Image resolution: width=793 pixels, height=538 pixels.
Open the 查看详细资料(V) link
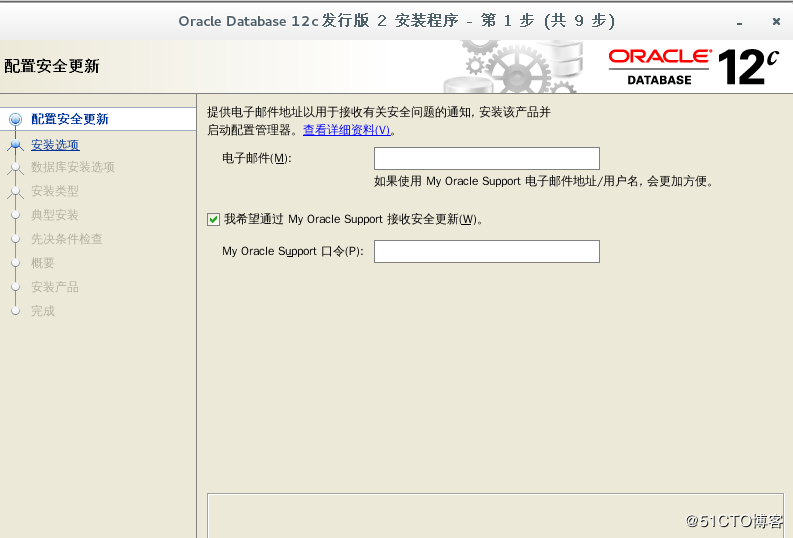pos(347,130)
